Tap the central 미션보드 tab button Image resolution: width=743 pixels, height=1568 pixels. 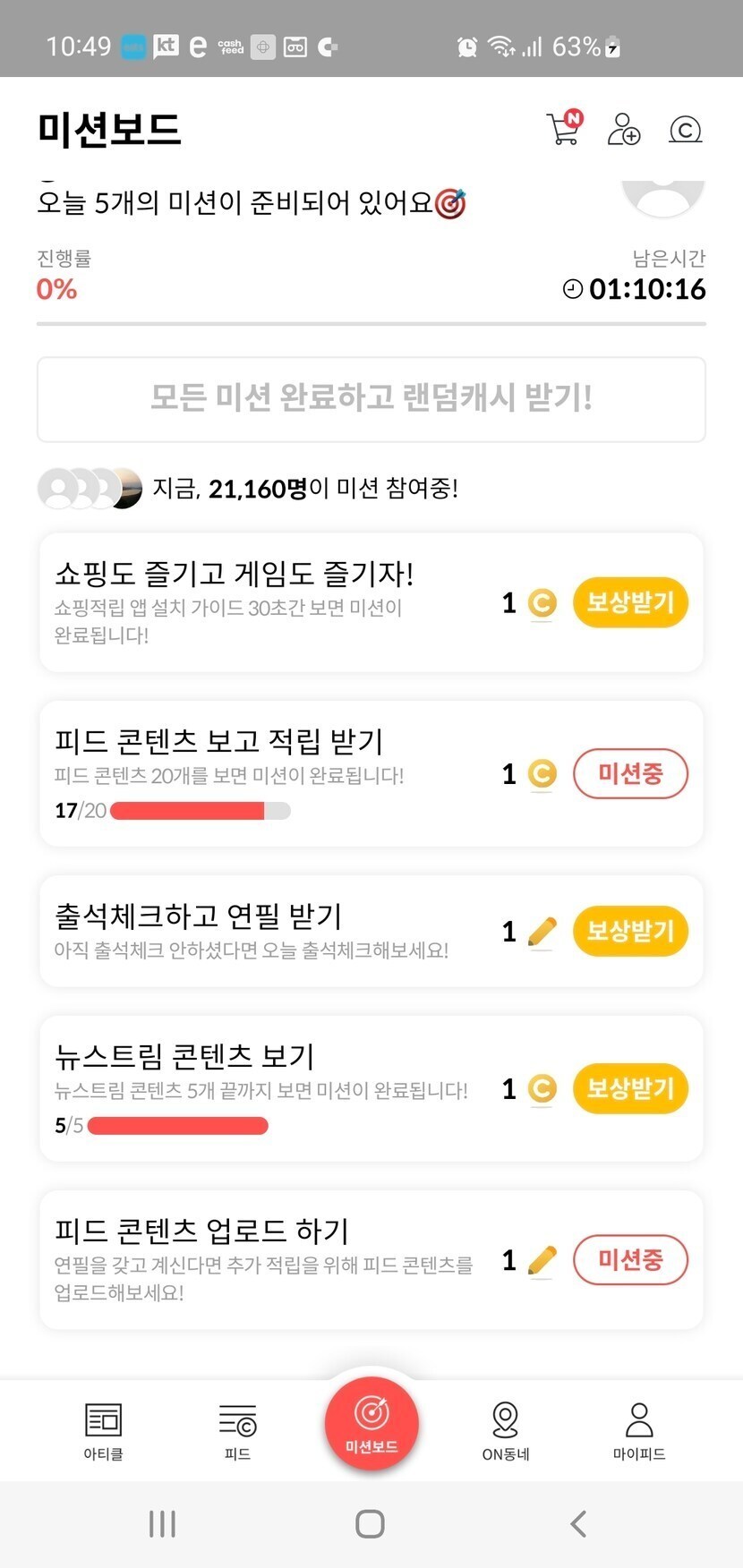coord(371,1423)
